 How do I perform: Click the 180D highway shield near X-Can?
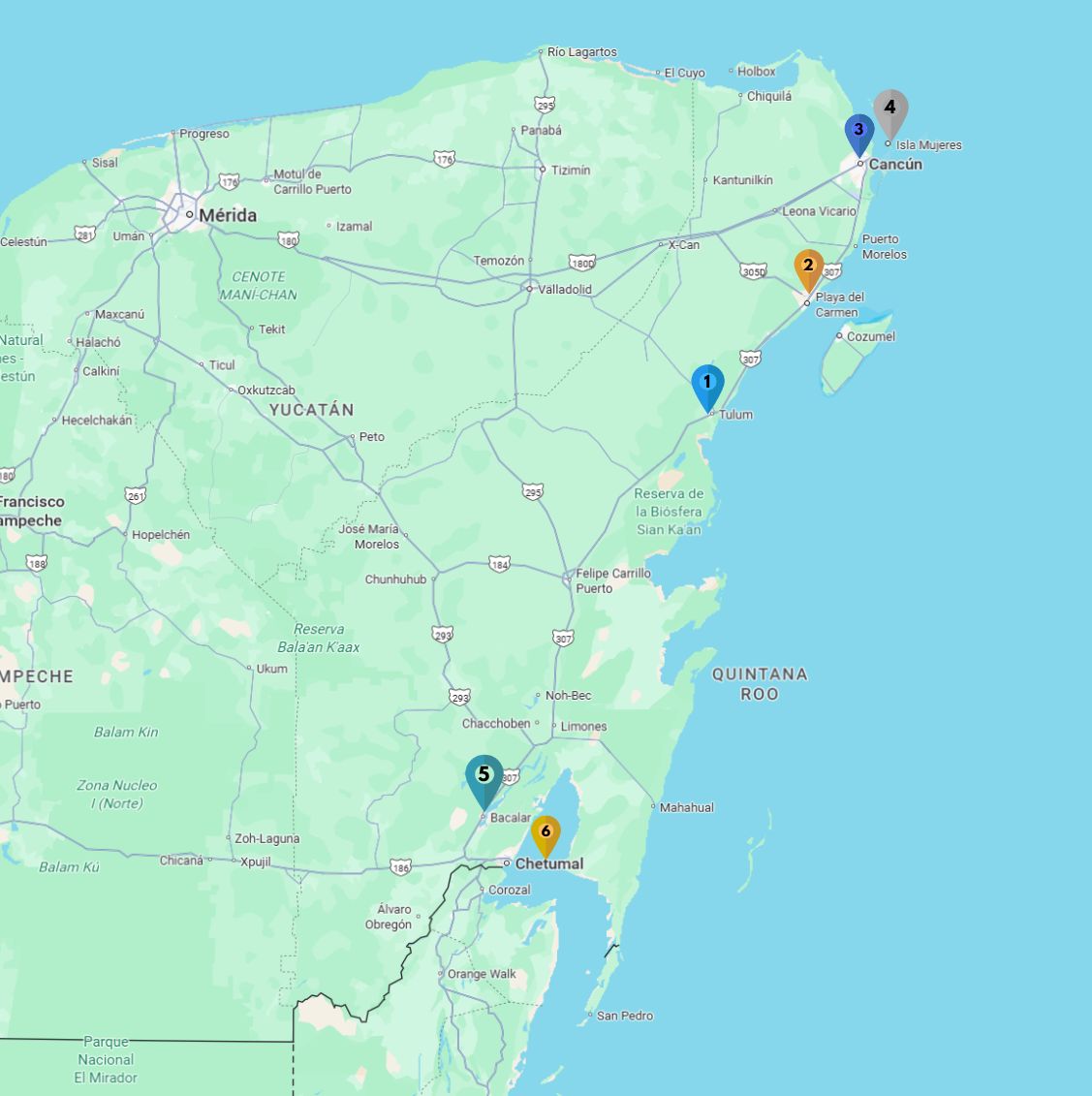[581, 263]
